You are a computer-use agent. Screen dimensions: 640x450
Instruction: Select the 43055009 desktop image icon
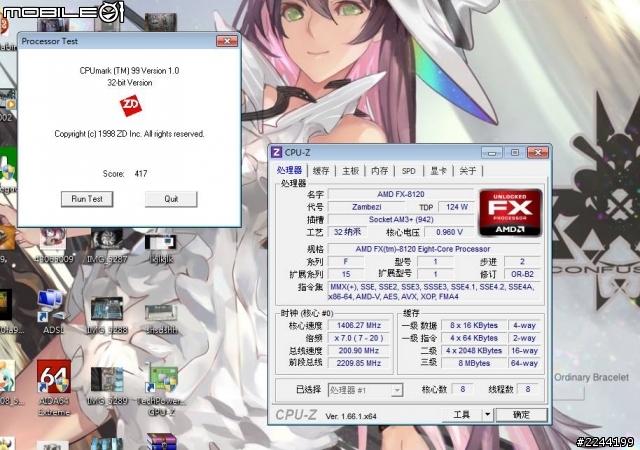53,246
